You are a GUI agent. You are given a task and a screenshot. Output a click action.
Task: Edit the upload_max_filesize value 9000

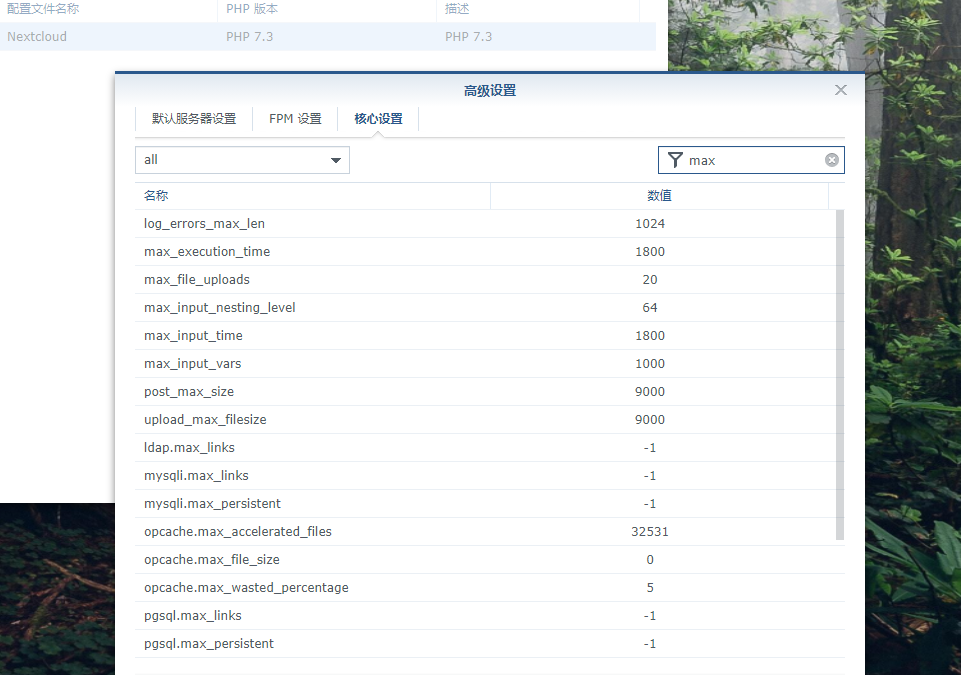(650, 419)
